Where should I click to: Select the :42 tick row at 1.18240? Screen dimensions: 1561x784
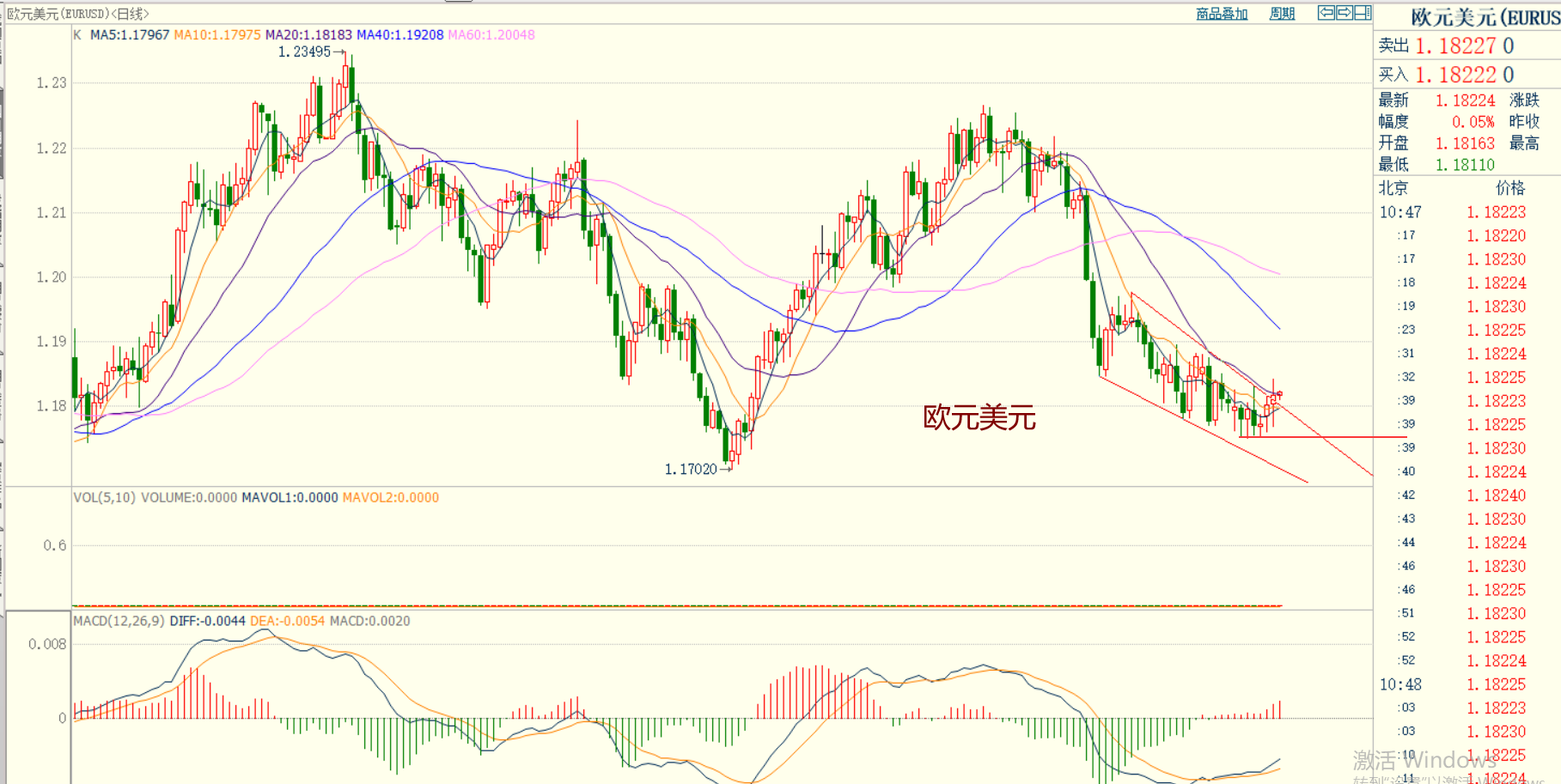1467,495
